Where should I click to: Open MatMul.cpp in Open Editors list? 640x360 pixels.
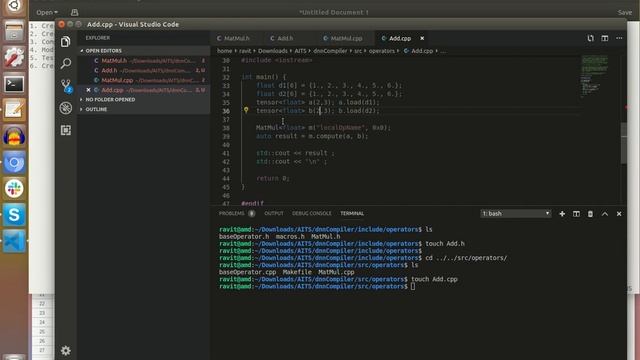144,80
